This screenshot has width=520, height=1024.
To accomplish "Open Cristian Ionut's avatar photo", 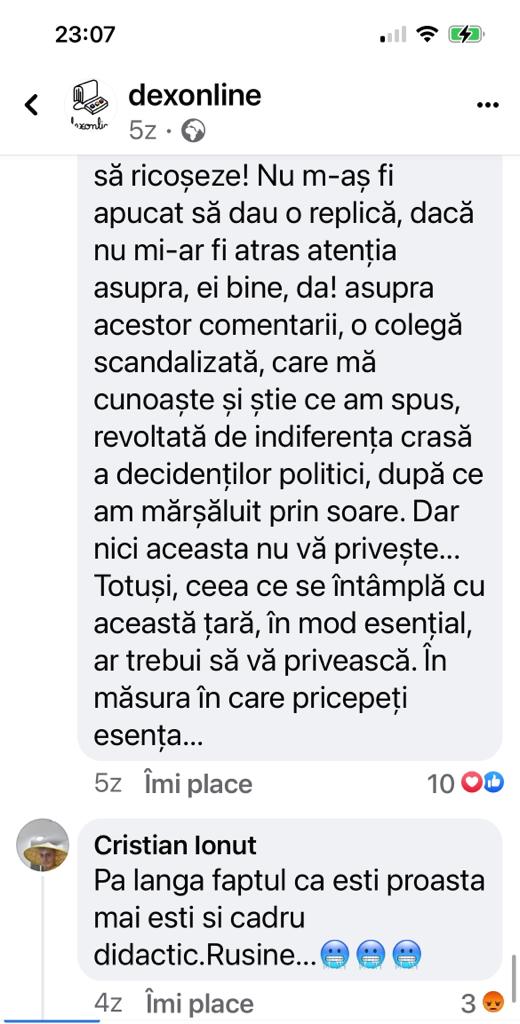I will [42, 845].
